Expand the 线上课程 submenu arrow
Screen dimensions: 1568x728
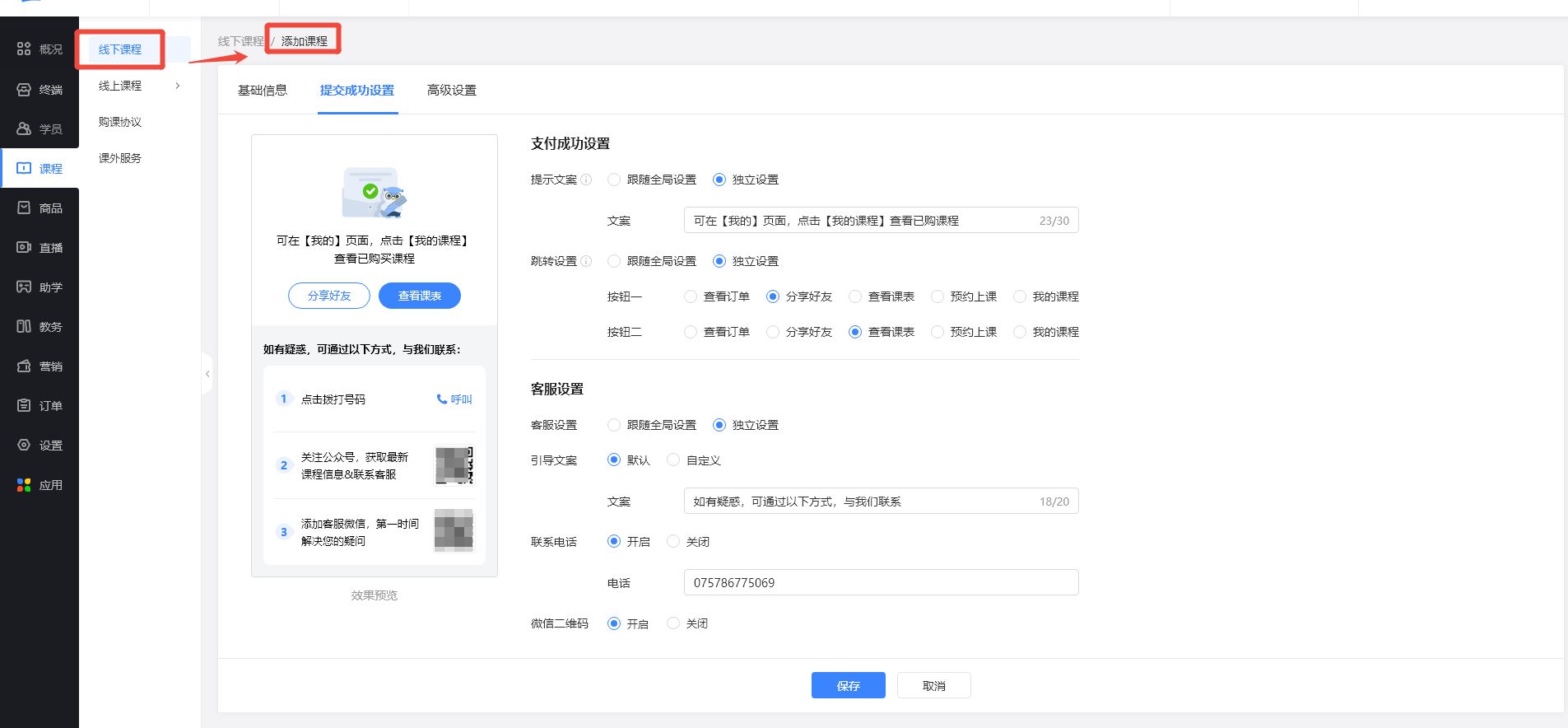coord(177,86)
